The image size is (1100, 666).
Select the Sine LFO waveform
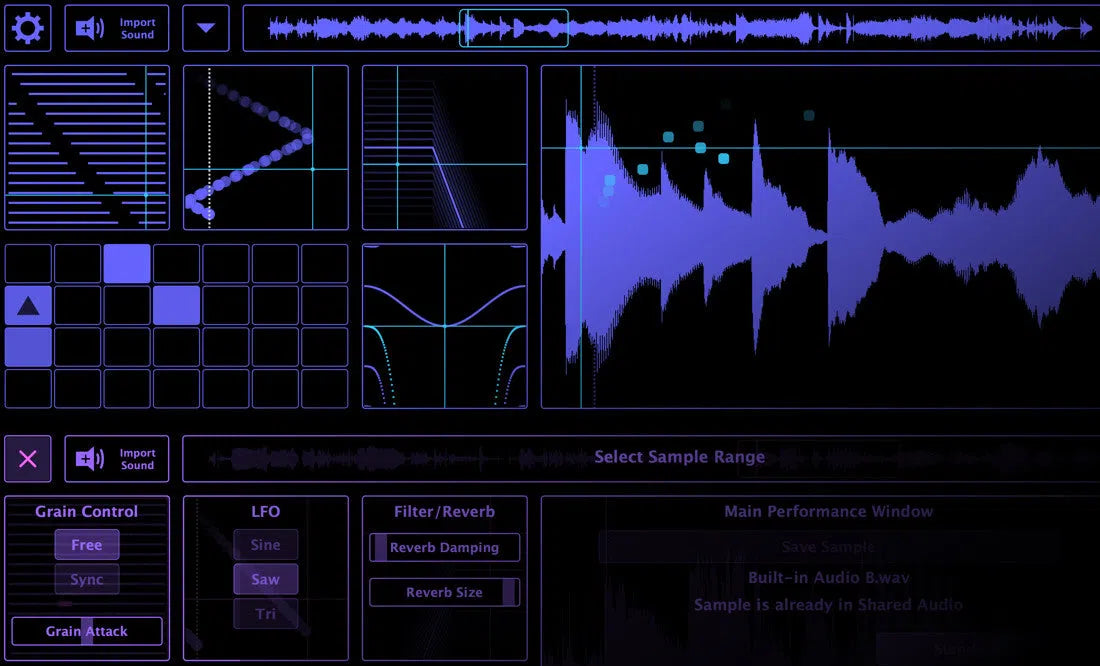pyautogui.click(x=265, y=545)
